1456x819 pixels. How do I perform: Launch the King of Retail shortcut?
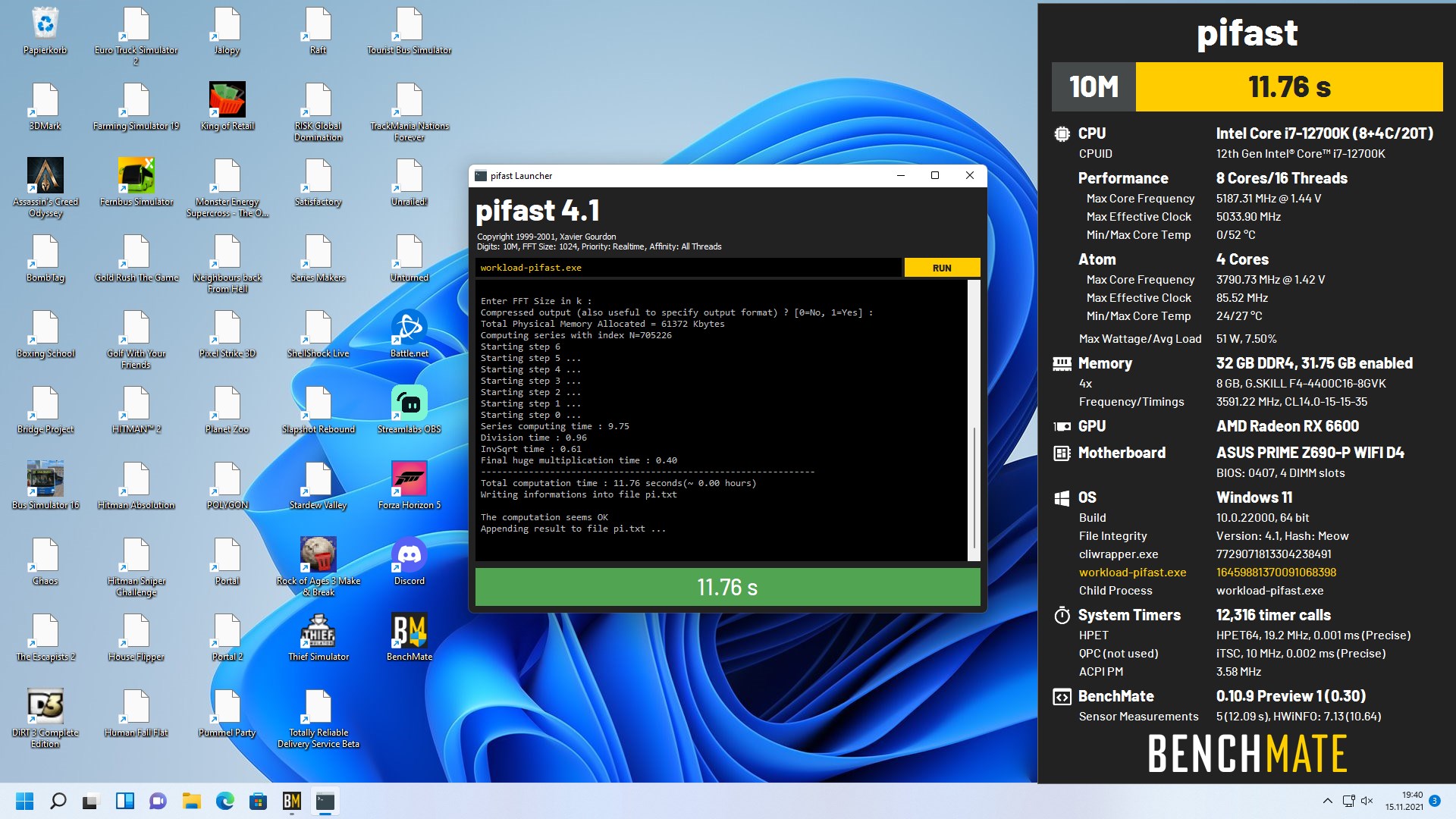click(x=227, y=107)
